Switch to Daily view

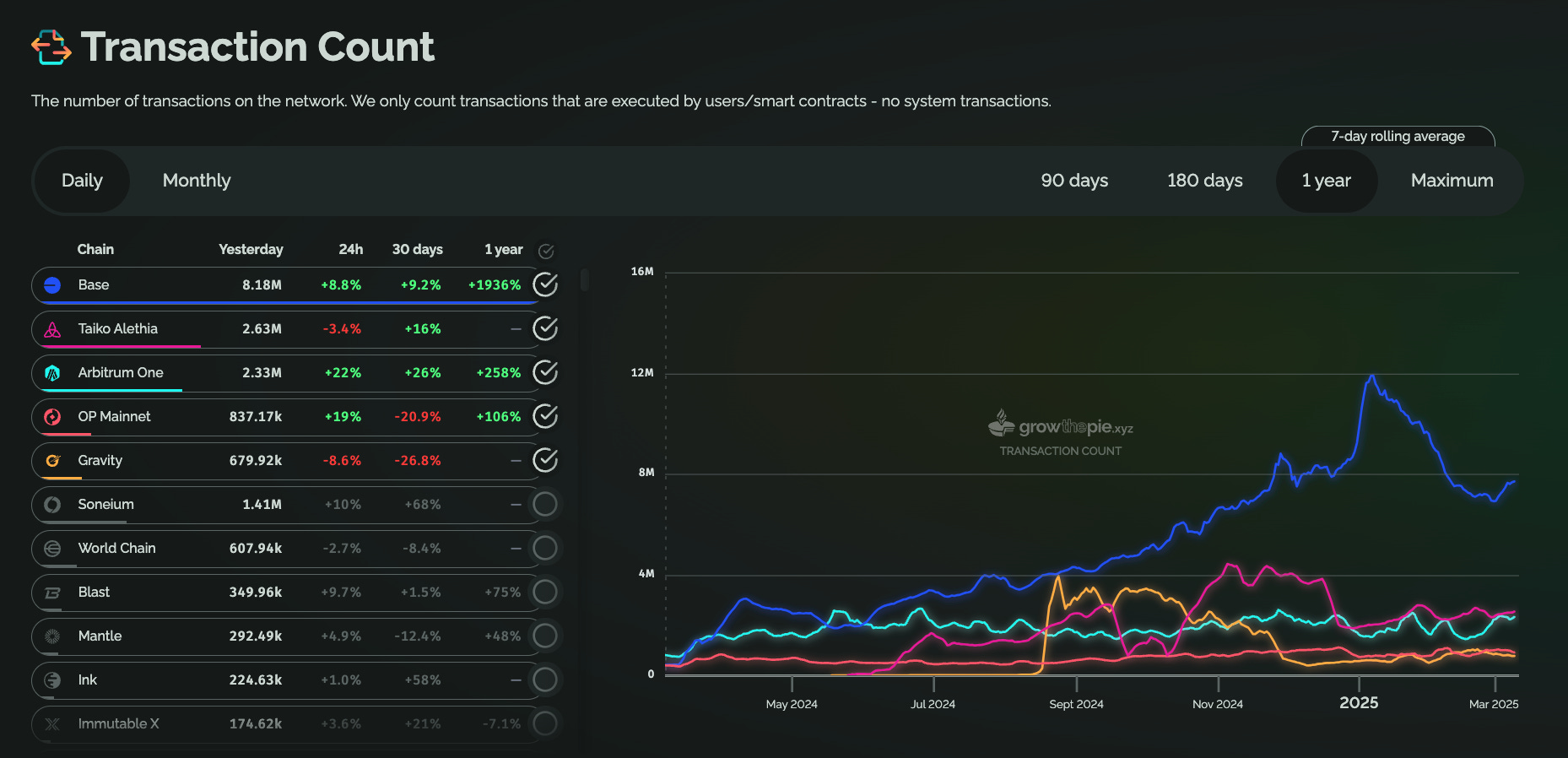click(82, 181)
